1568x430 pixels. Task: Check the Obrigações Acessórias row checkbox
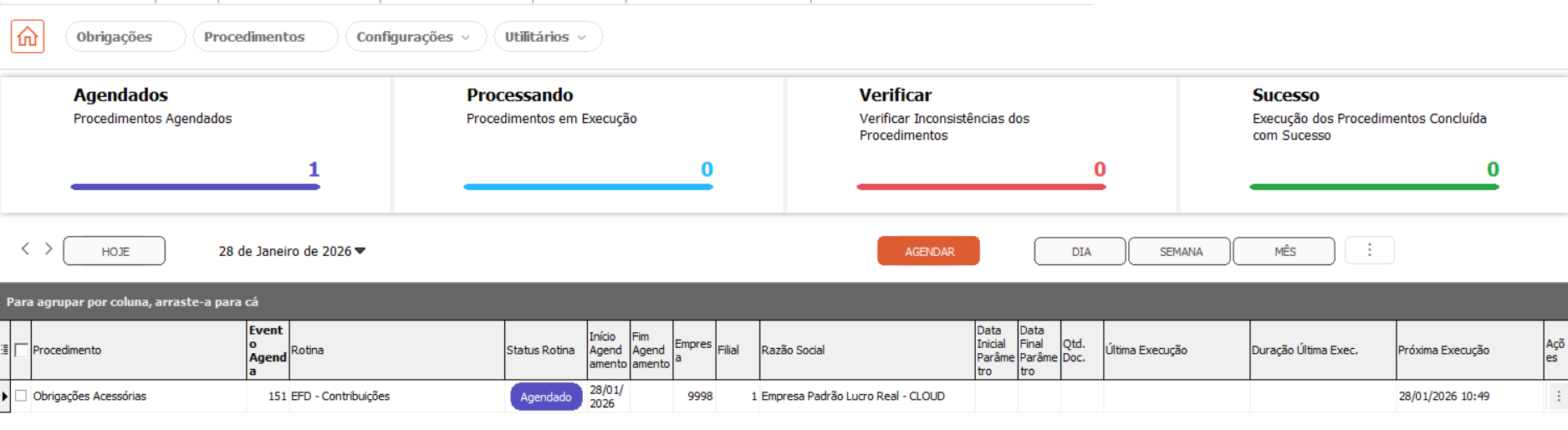pyautogui.click(x=22, y=396)
